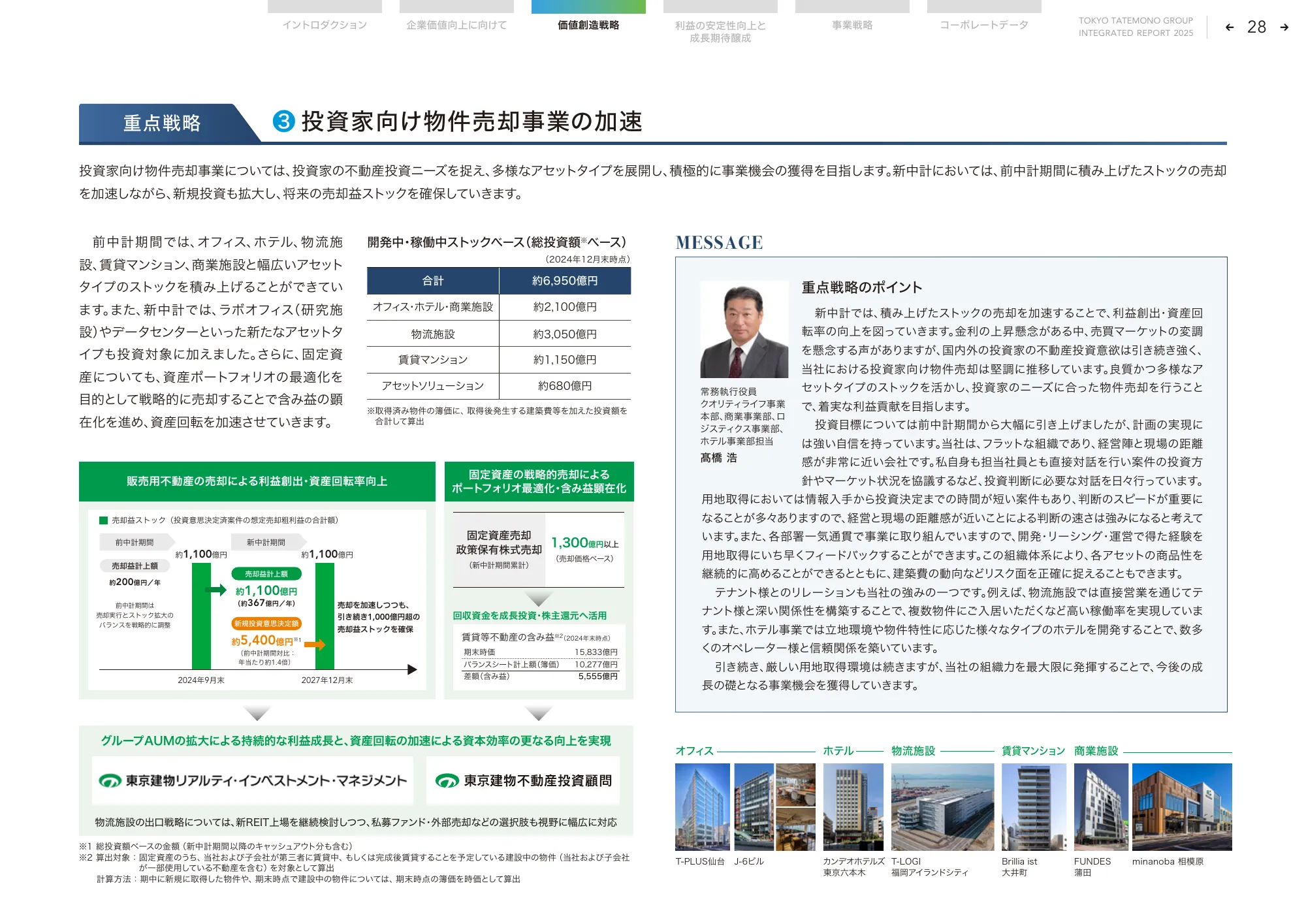Viewport: 1306px width, 924px height.
Task: Open the コーポレートデータ tab
Action: pyautogui.click(x=983, y=25)
